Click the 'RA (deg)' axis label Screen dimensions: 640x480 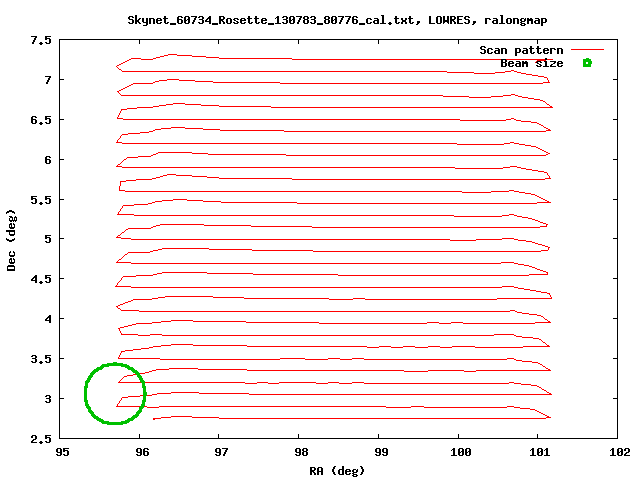pos(337,471)
